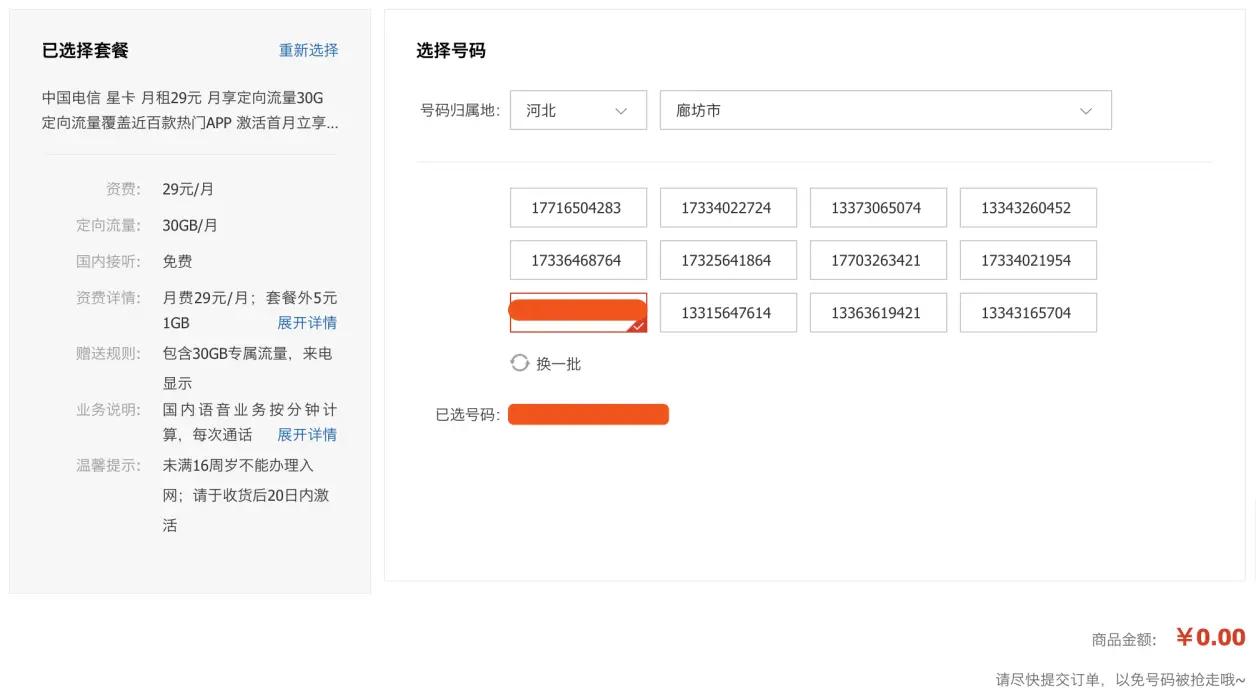Expand 业务说明 details via 展开详情
The width and height of the screenshot is (1256, 694).
click(308, 434)
